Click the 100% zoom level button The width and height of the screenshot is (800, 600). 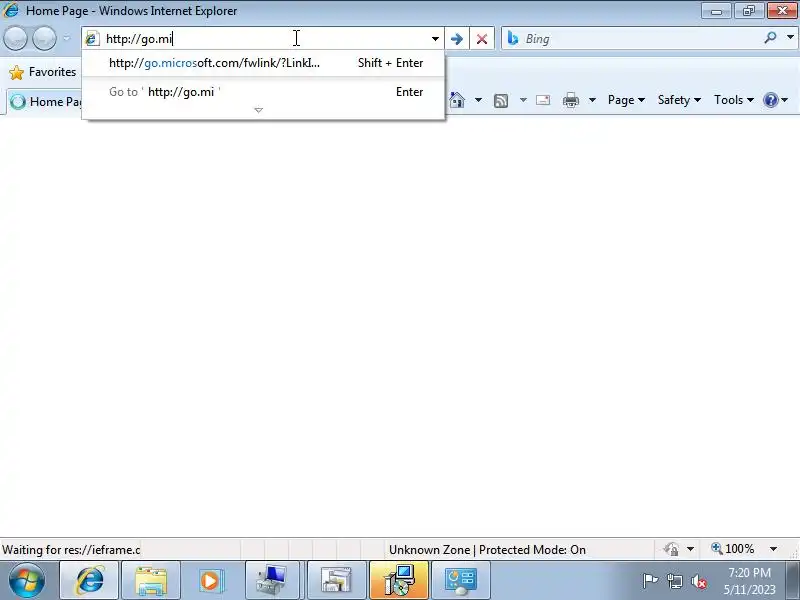point(733,549)
